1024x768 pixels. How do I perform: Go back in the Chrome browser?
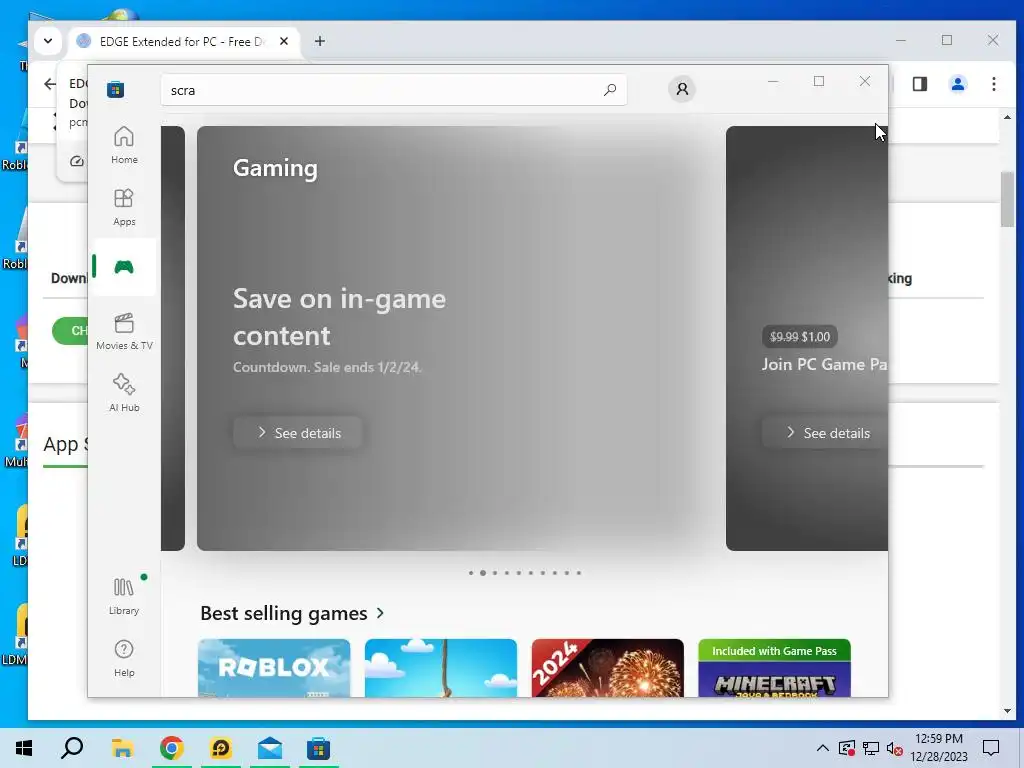pos(50,84)
